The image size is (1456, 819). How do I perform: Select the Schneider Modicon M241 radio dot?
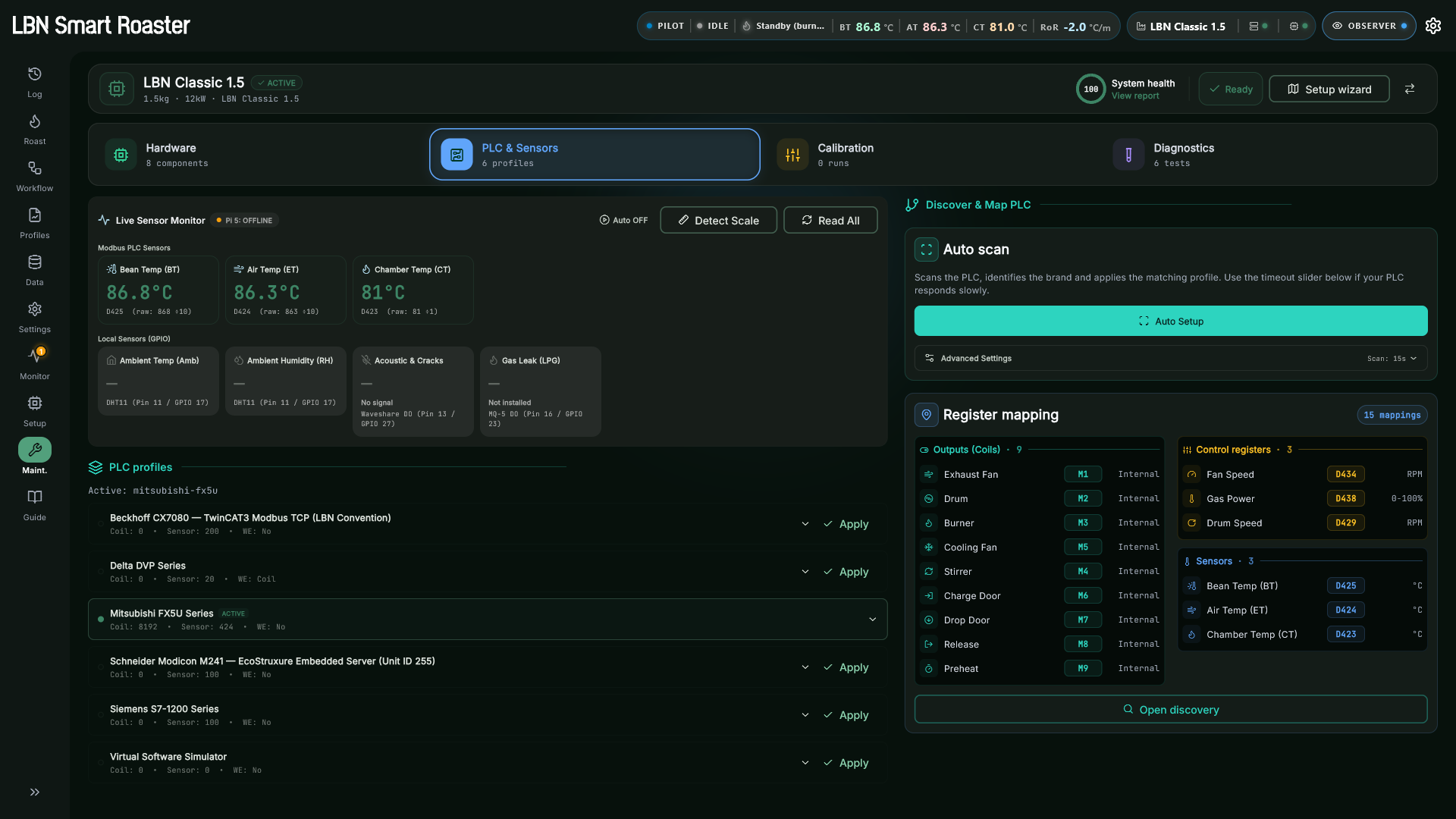point(101,667)
